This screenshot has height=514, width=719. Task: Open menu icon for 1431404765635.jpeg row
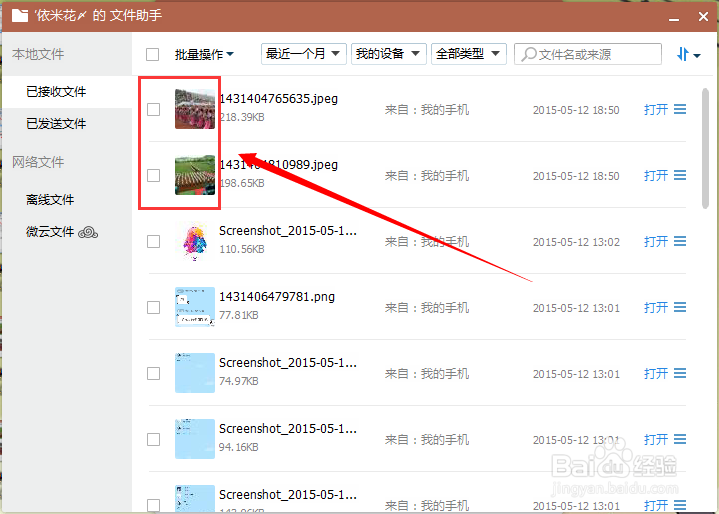680,110
